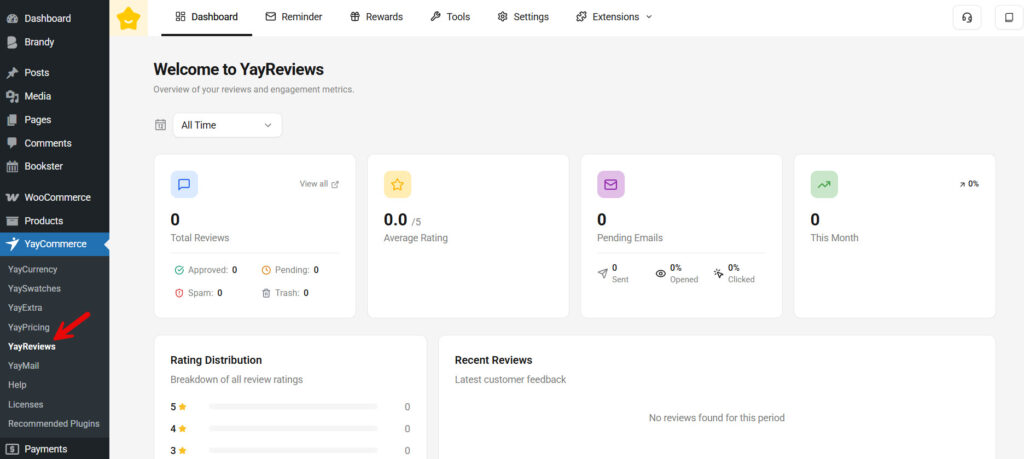Open the Recommended Plugins link
This screenshot has width=1024, height=459.
54,424
